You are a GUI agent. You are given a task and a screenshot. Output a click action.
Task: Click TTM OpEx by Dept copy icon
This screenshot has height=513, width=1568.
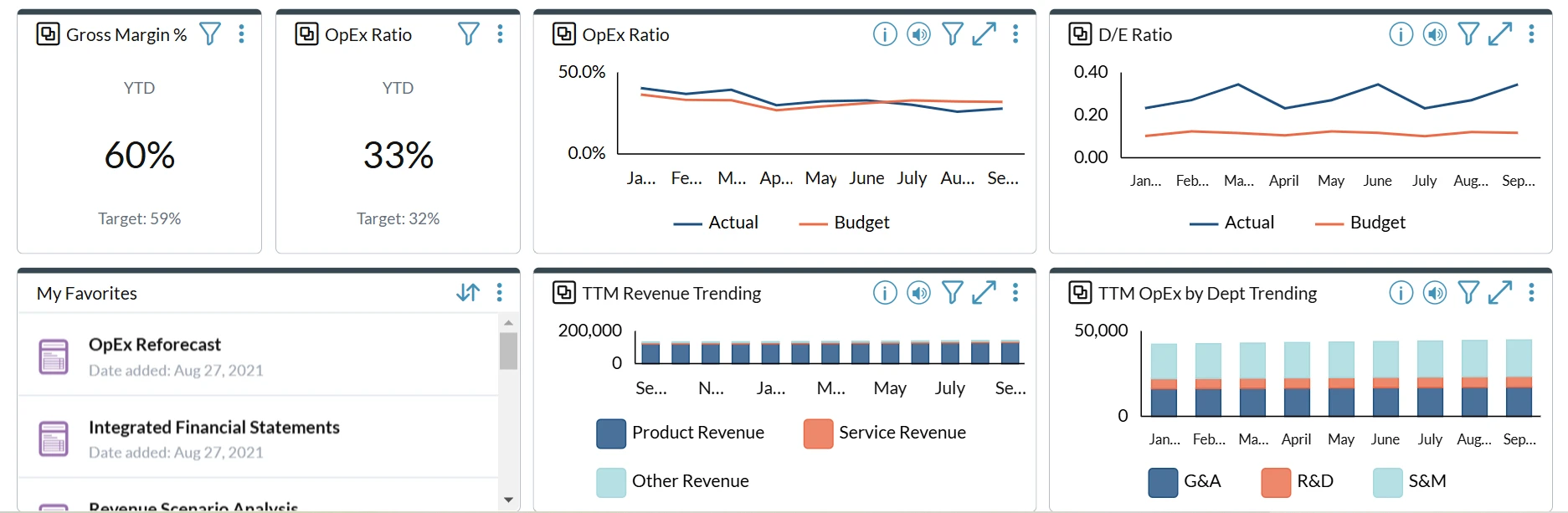[x=1080, y=293]
